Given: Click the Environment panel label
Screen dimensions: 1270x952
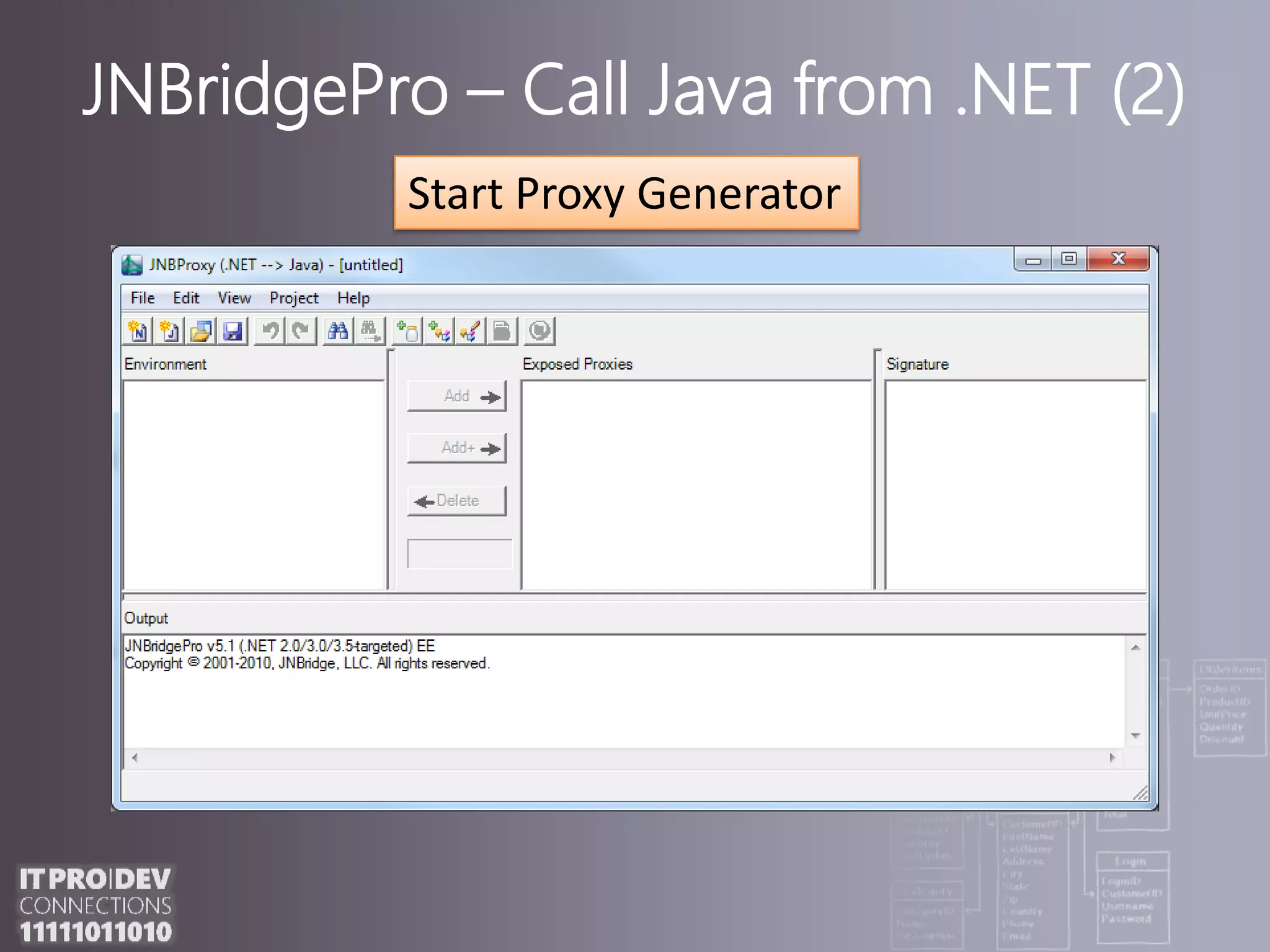Looking at the screenshot, I should pyautogui.click(x=166, y=364).
